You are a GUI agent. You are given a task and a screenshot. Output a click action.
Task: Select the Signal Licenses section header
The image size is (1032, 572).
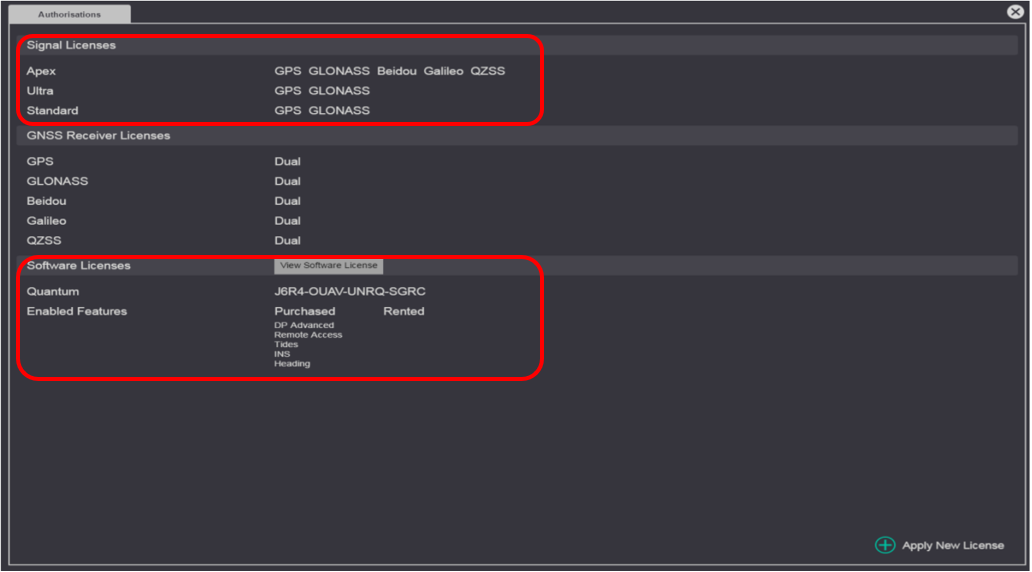click(71, 45)
